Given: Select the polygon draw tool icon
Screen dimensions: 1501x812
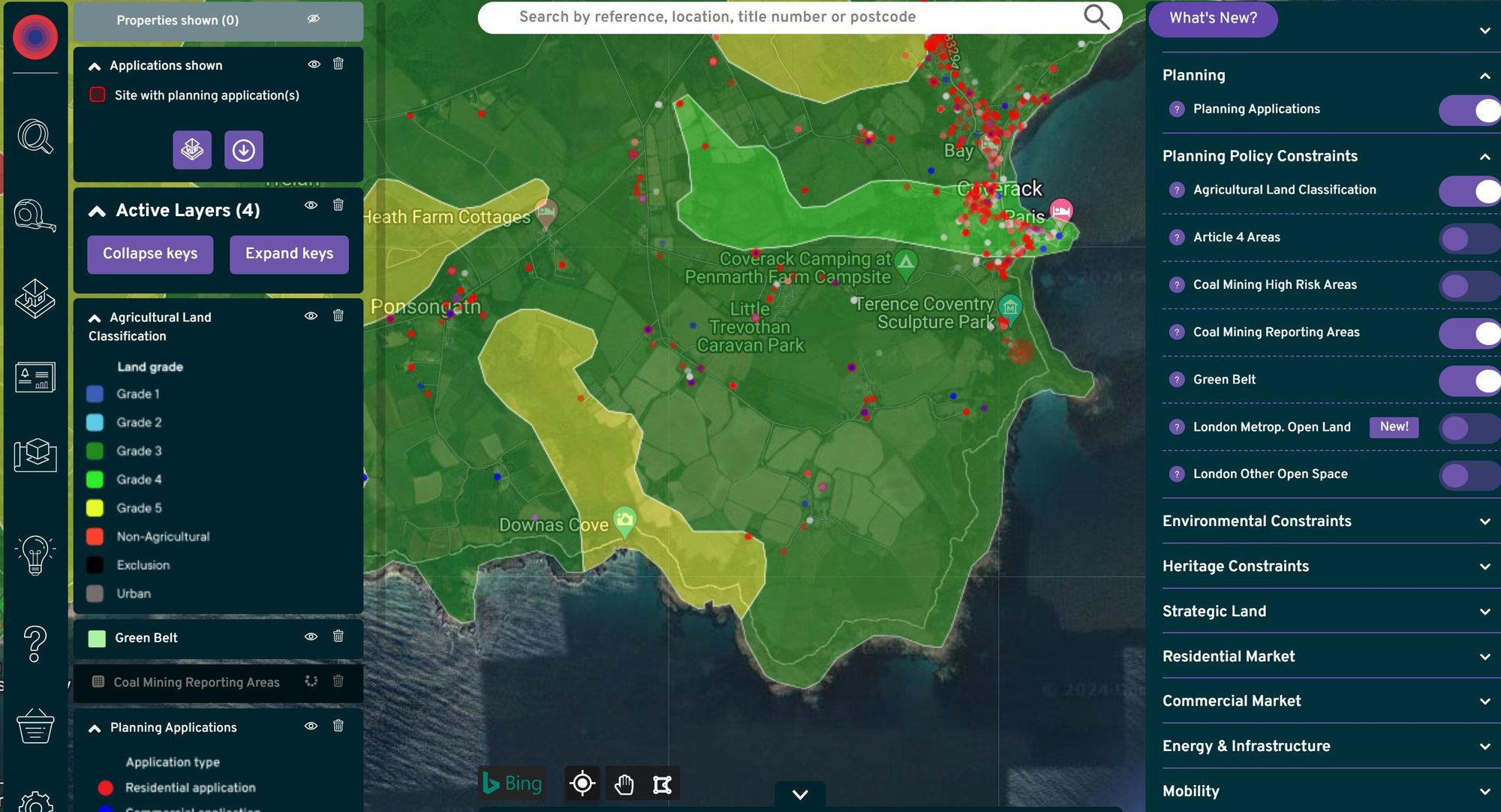Looking at the screenshot, I should (662, 784).
